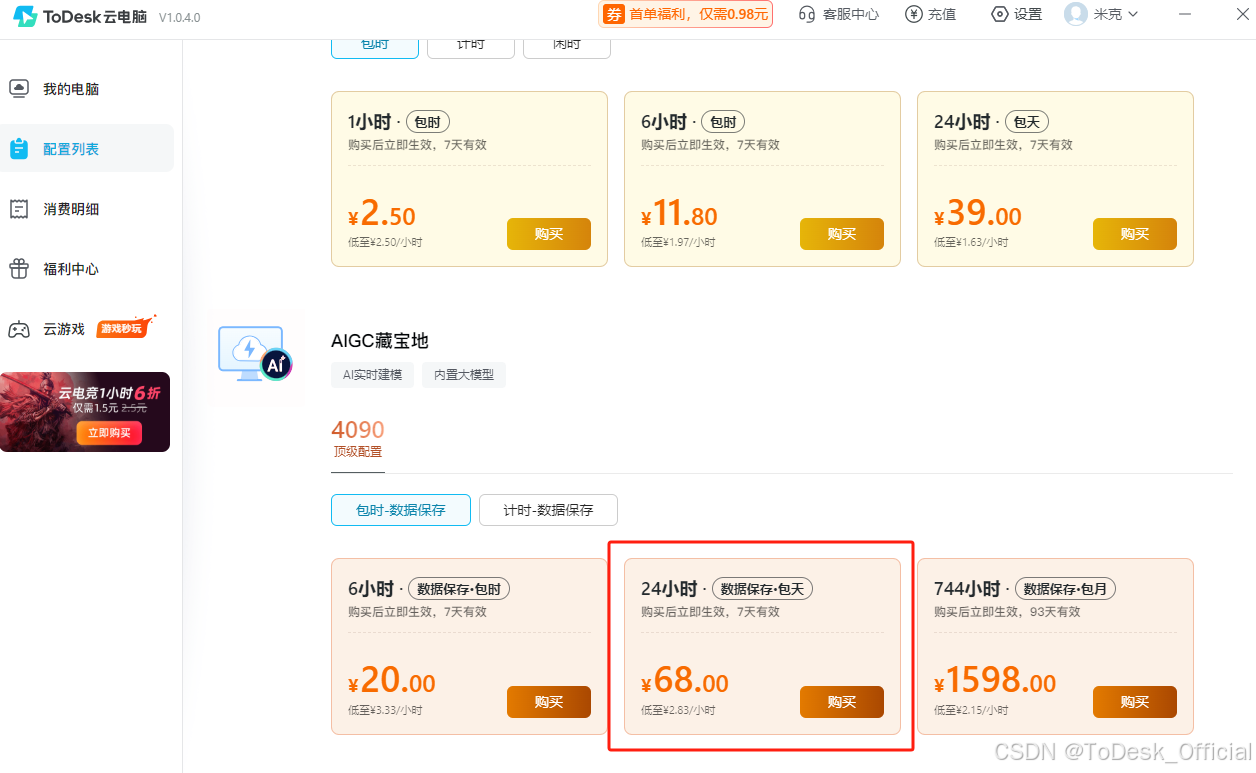1256x773 pixels.
Task: Click the 我的电脑 cloud monitor icon
Action: 19,89
